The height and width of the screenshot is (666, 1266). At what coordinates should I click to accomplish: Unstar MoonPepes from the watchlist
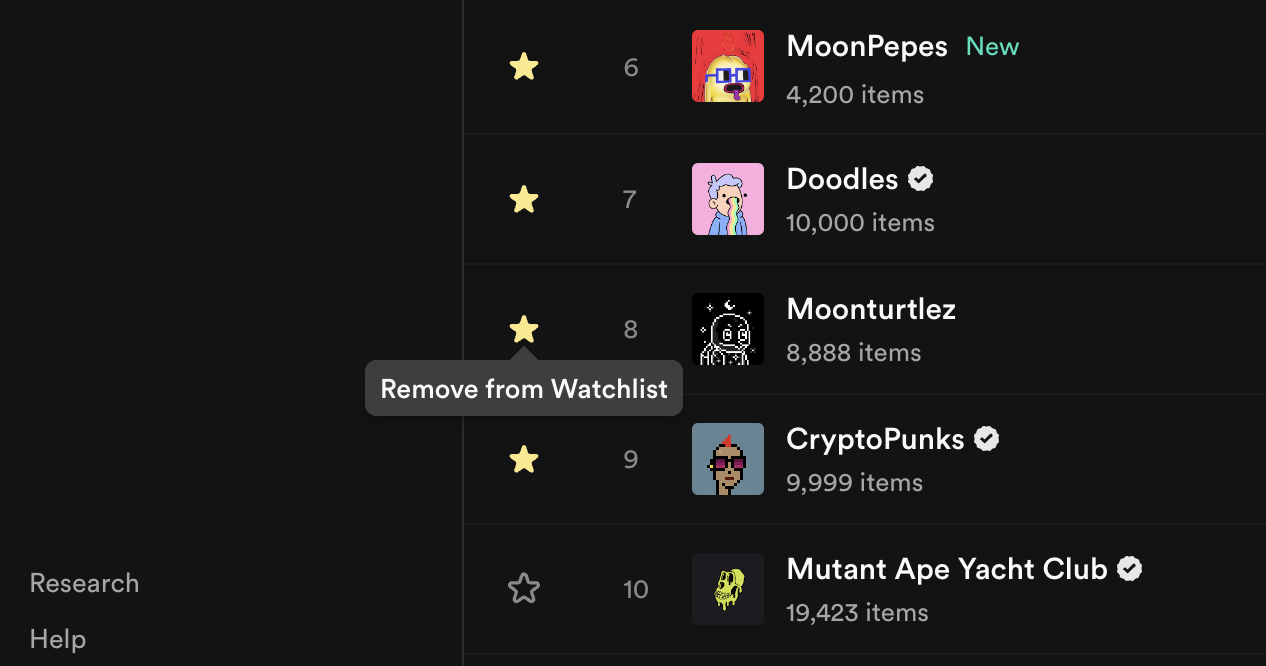coord(523,66)
